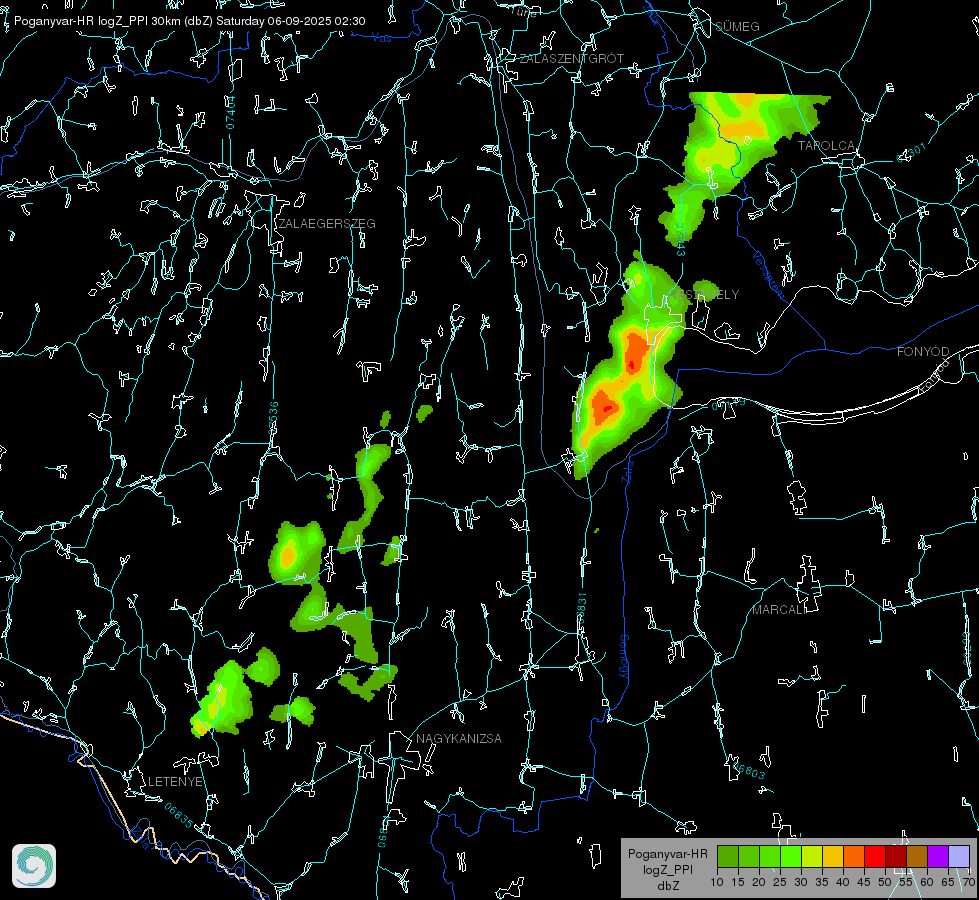
Task: Click the logZ_PPI legend label
Action: [667, 869]
